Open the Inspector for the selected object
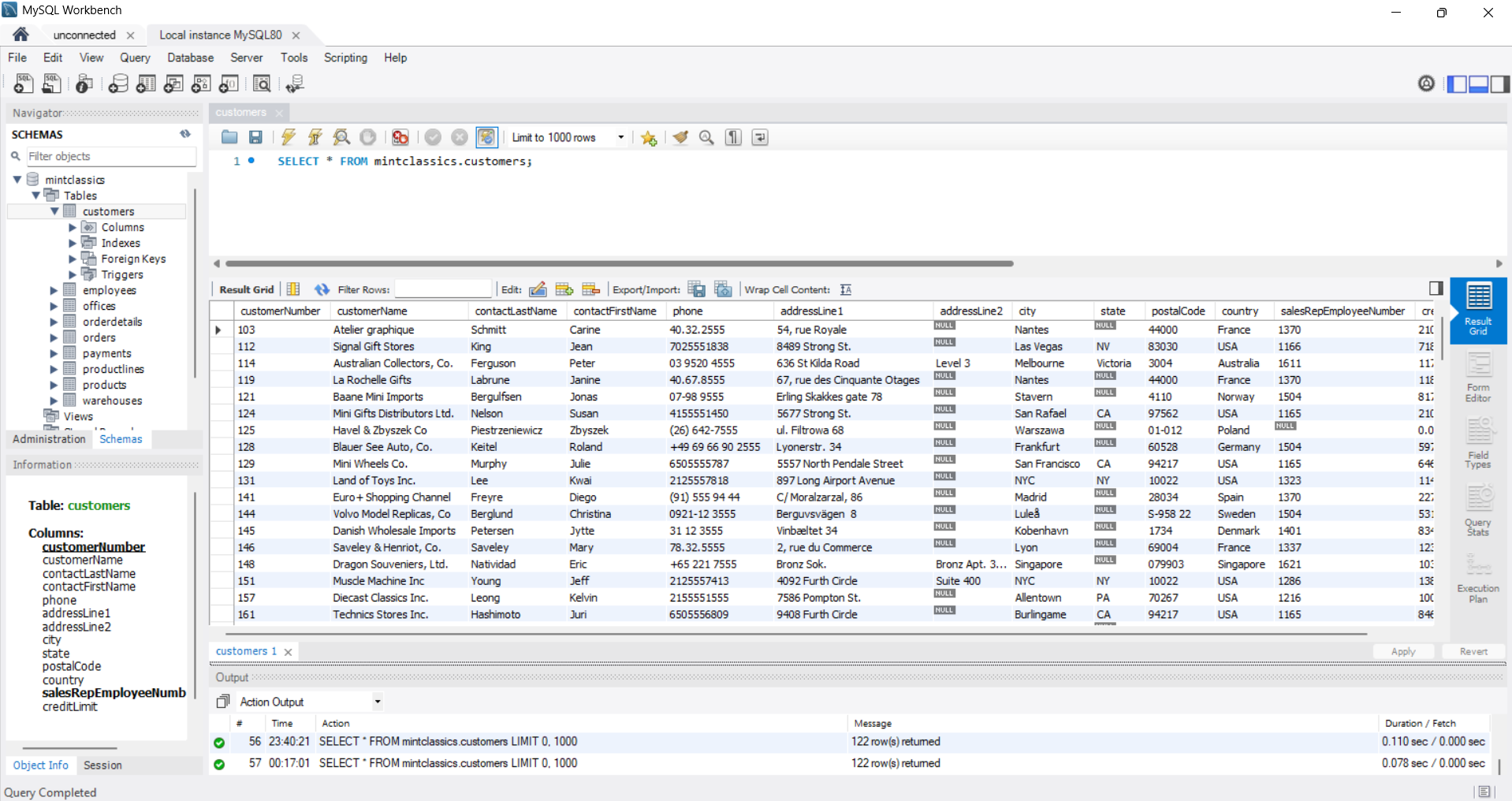 coord(84,84)
